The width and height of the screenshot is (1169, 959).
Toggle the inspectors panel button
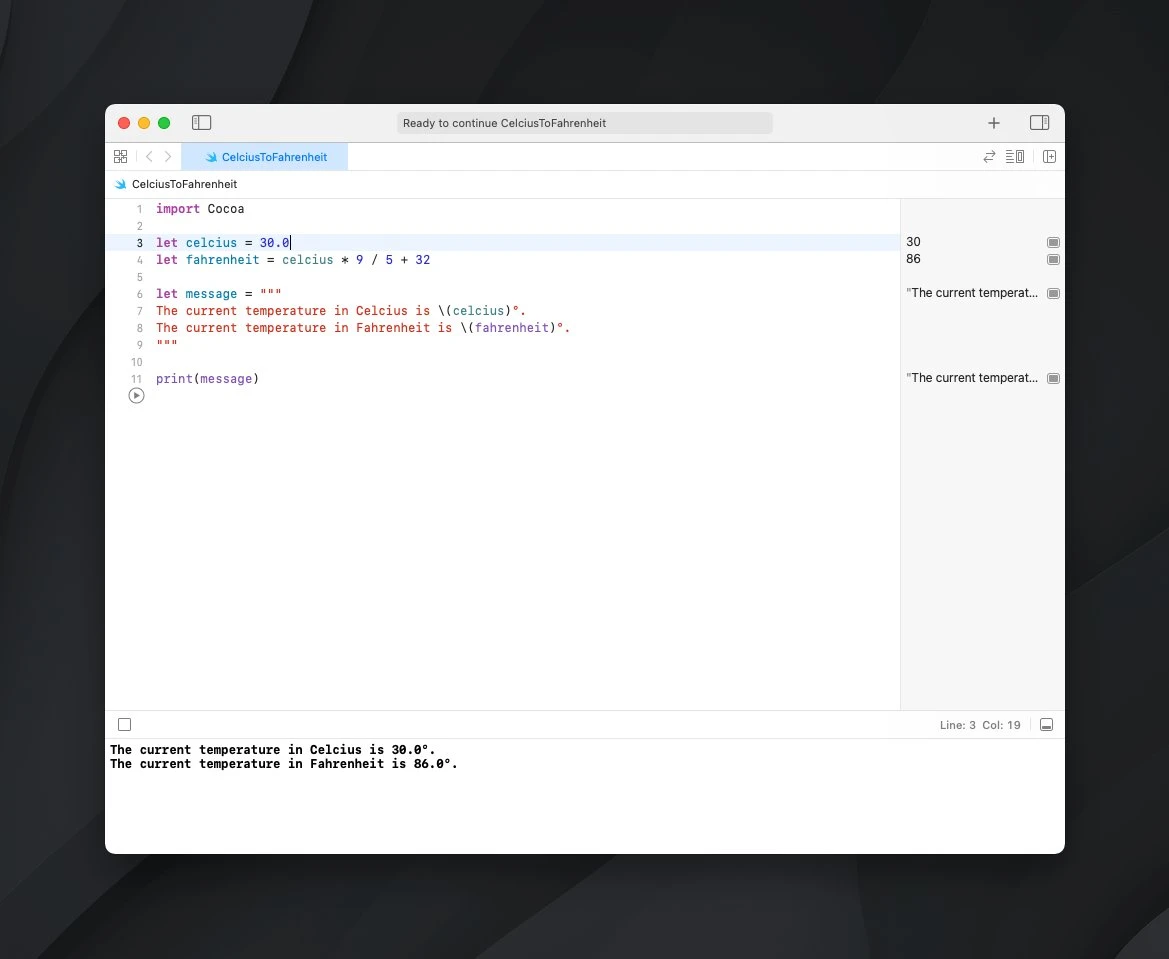pos(1039,123)
